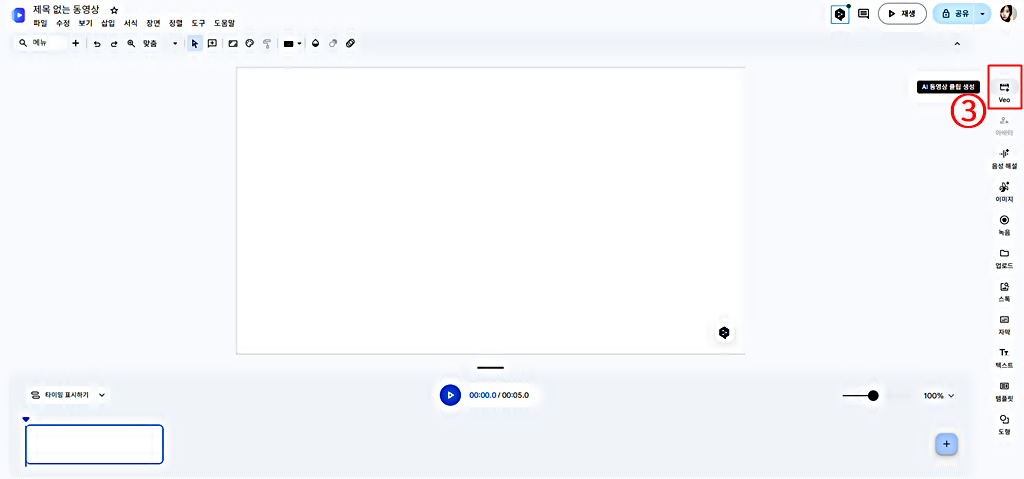Choose the select arrow cursor tool

(195, 44)
